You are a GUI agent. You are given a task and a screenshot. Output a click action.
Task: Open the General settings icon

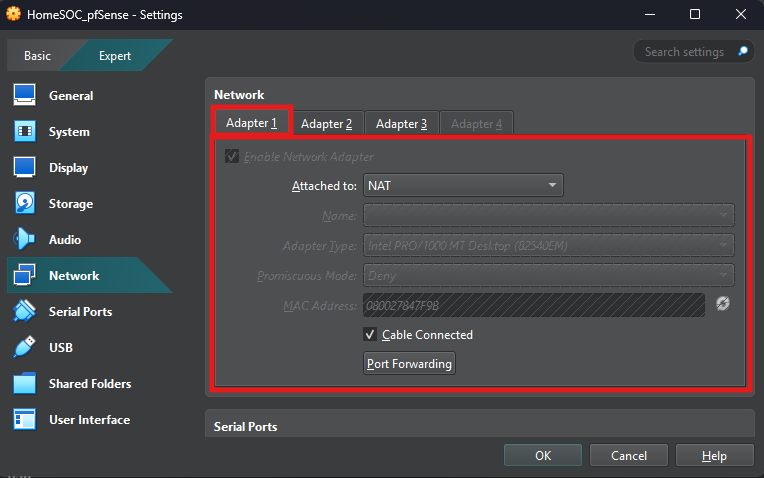pos(25,96)
